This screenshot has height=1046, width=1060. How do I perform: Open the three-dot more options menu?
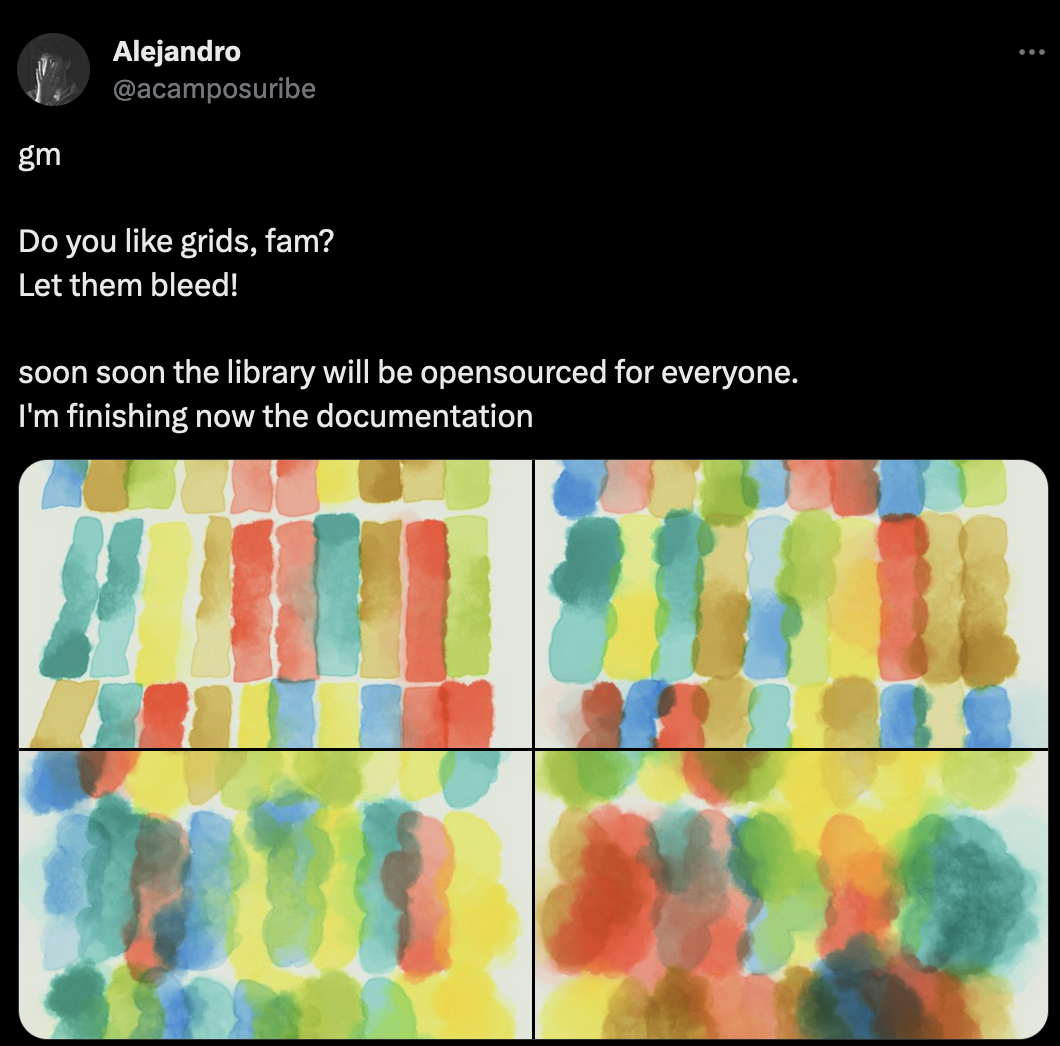1032,52
